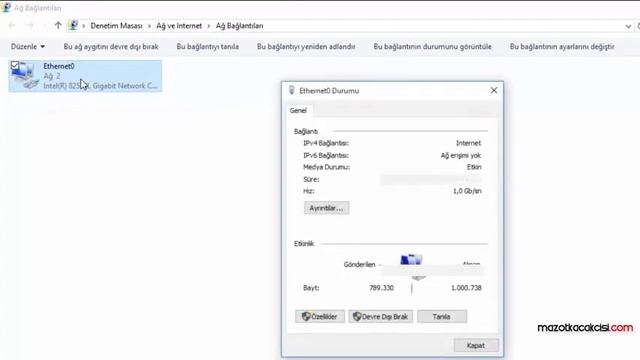Click the 'Ağ erişimi yok' IPv6 status
640x360 pixels.
click(x=461, y=156)
